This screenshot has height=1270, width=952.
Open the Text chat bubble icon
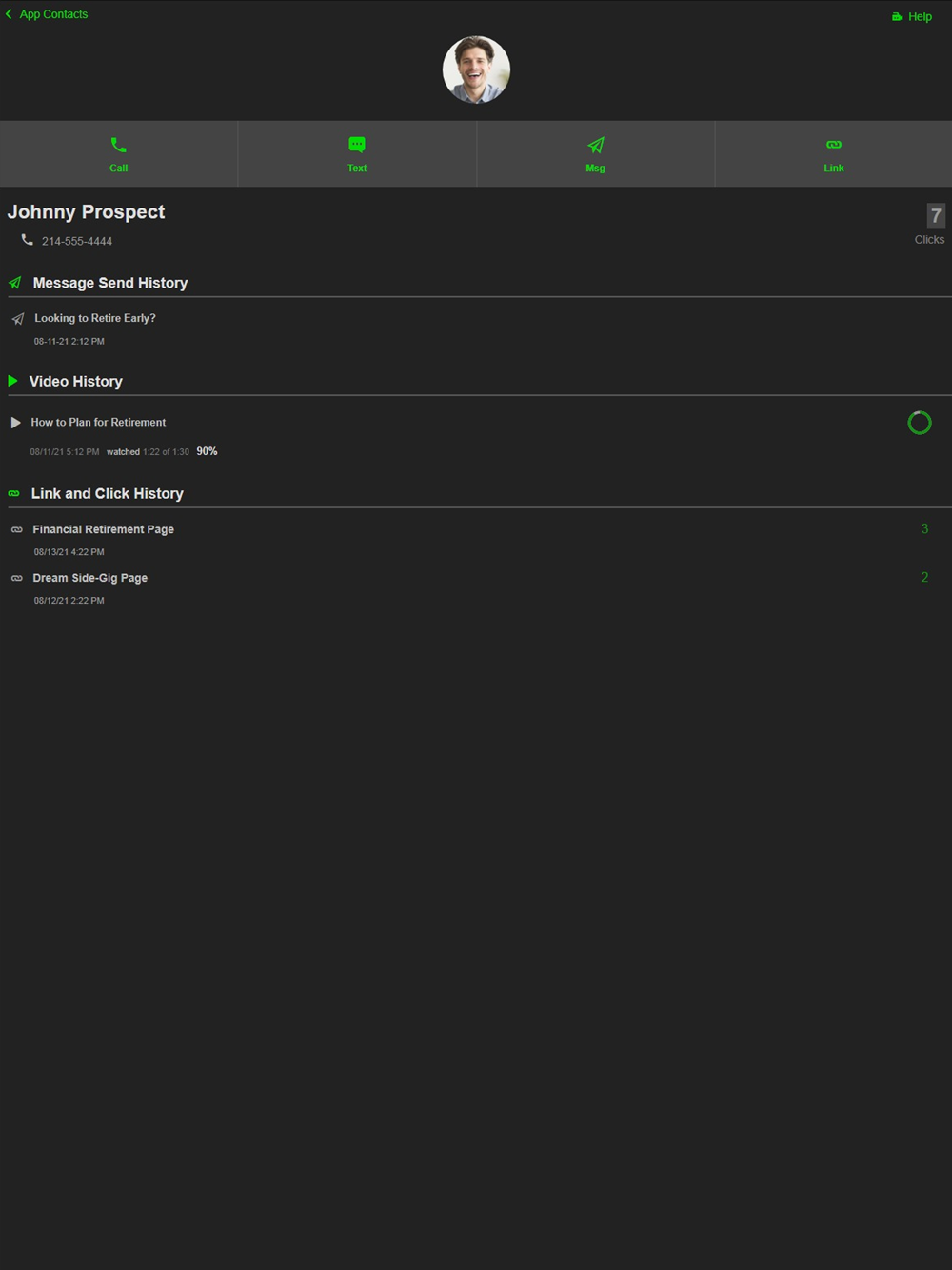[x=357, y=145]
